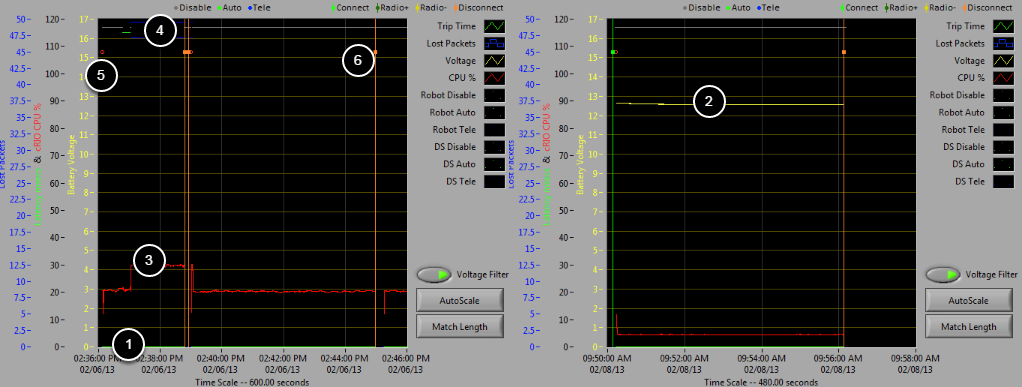
Task: Click AutoScale button for the 02/08/13 chart
Action: [968, 301]
